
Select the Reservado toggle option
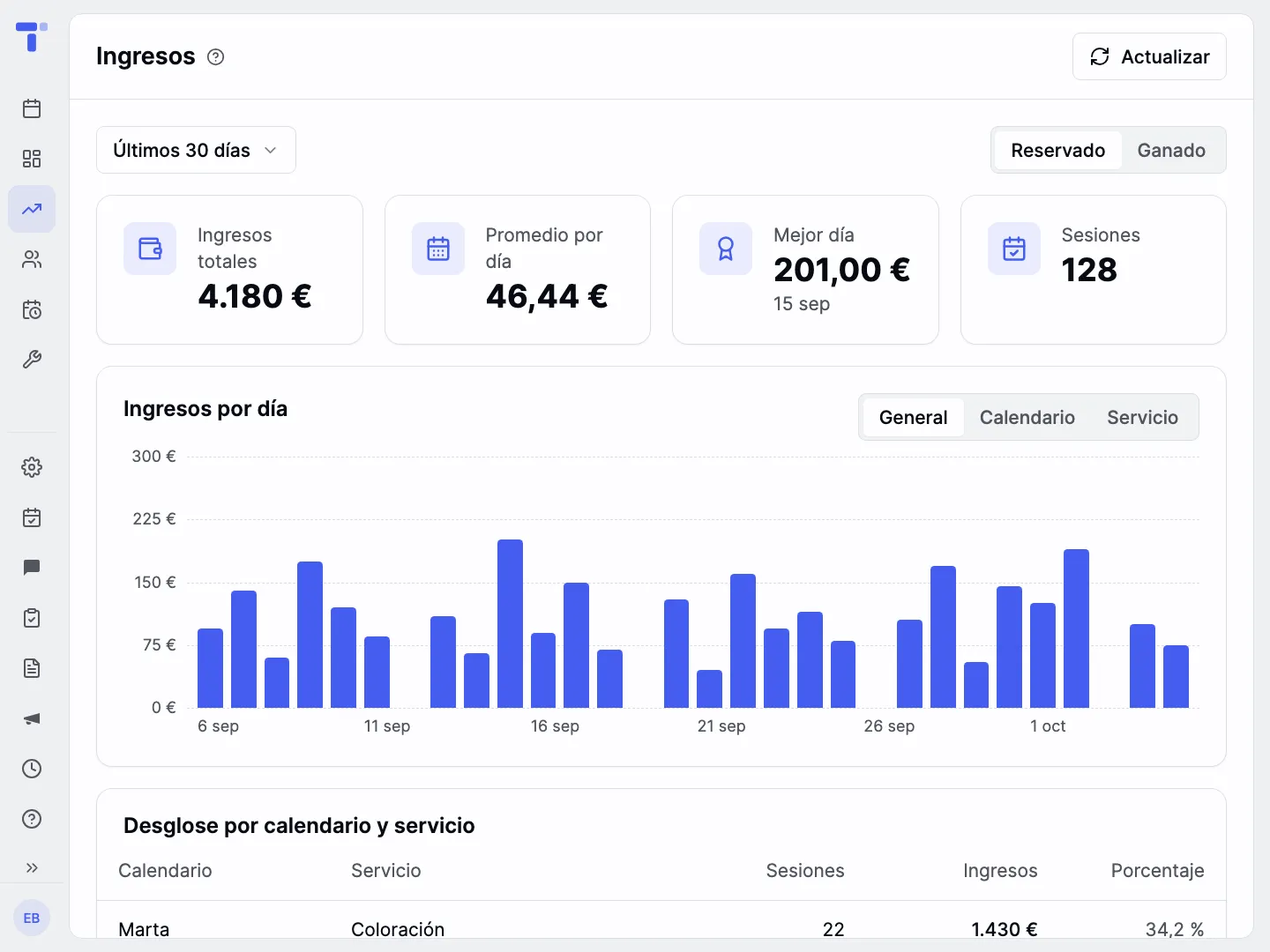click(x=1057, y=150)
